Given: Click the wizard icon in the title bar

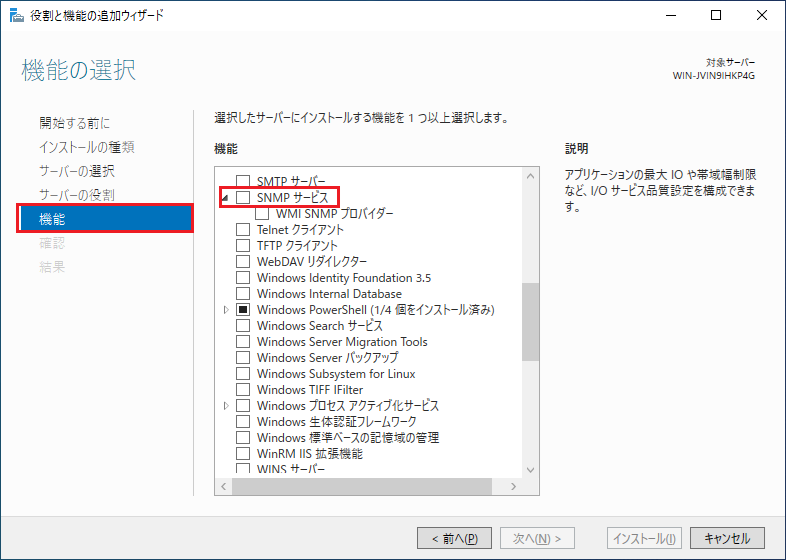Looking at the screenshot, I should coord(17,16).
